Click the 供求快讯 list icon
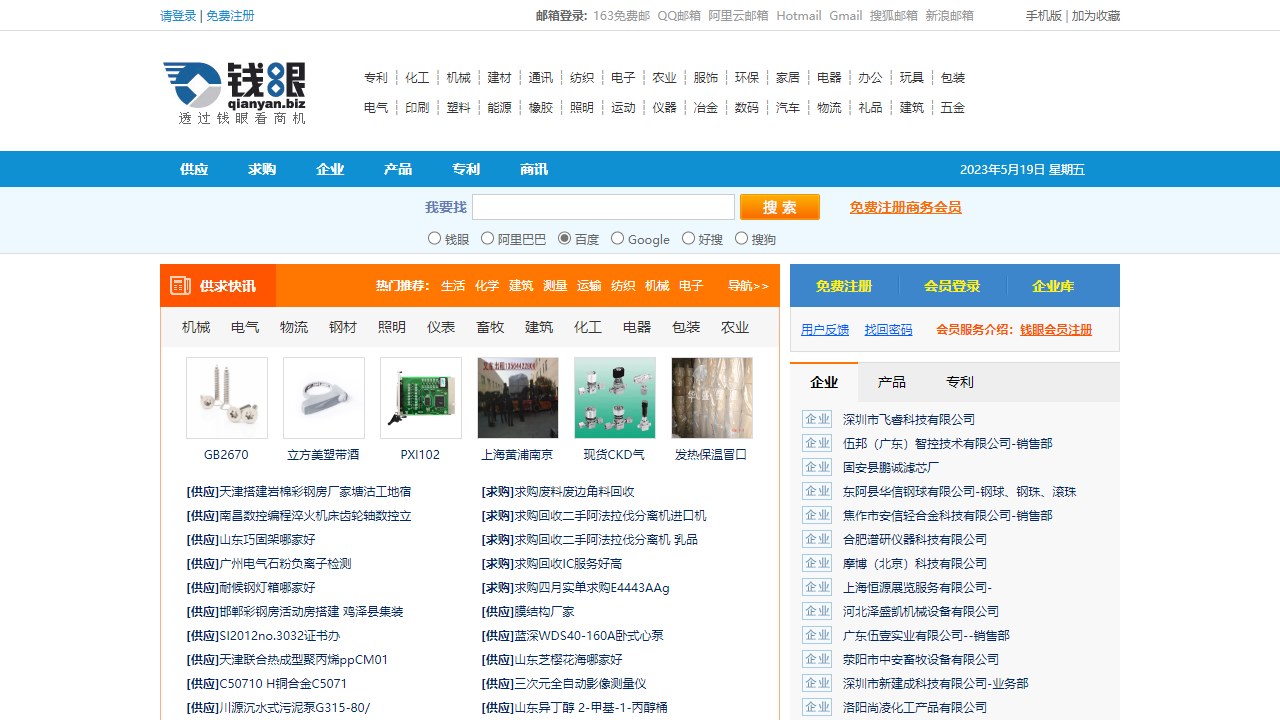This screenshot has height=720, width=1280. coord(180,286)
